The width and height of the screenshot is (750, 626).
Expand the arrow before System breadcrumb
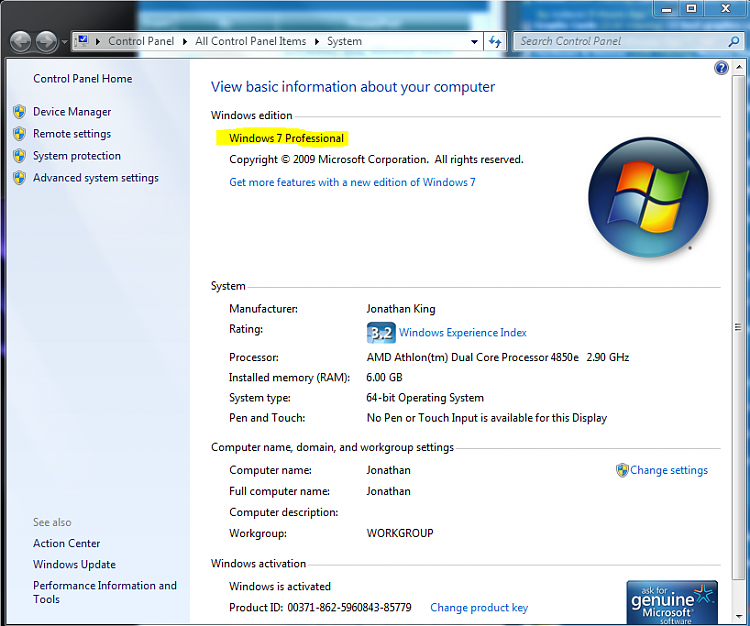tap(317, 42)
